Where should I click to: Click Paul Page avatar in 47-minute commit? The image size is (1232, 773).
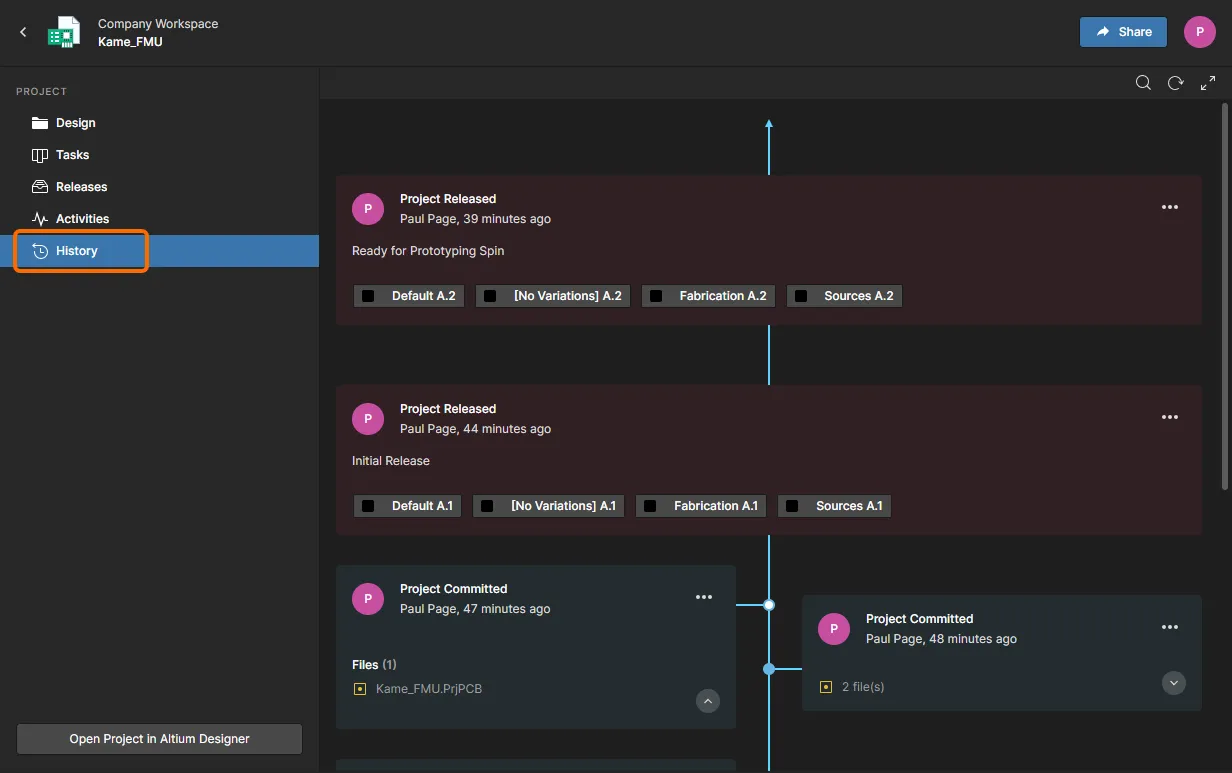click(368, 599)
